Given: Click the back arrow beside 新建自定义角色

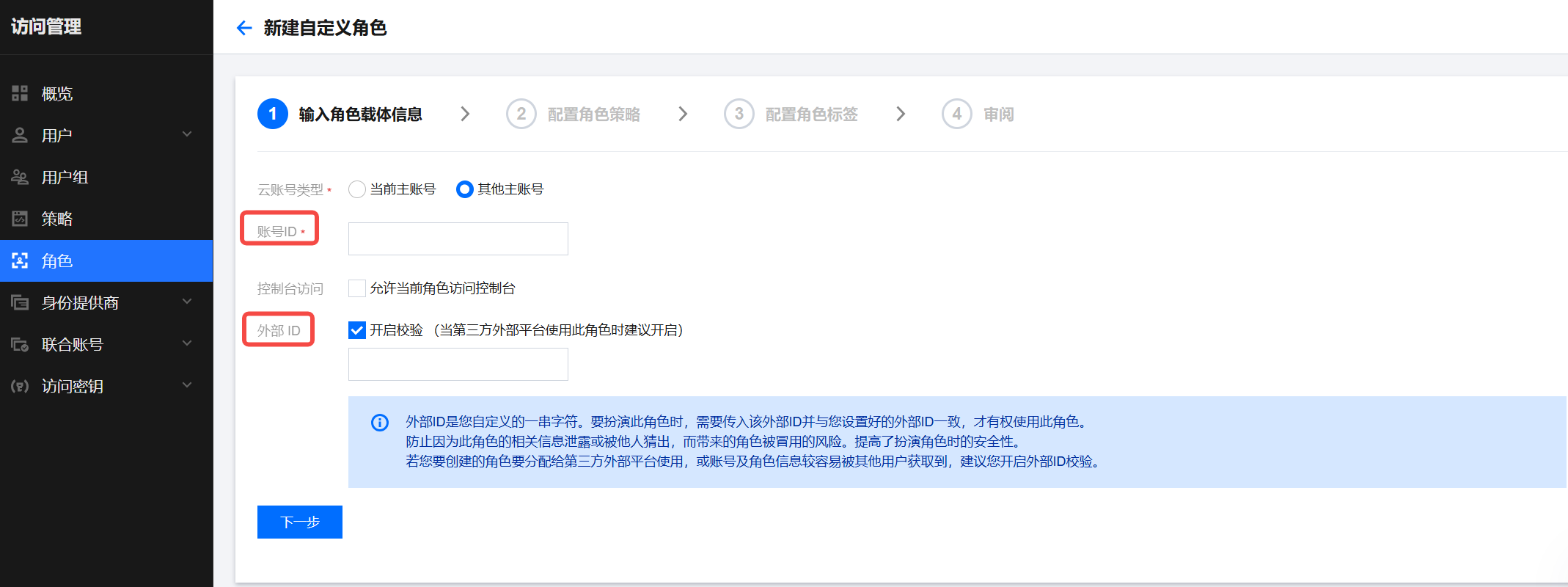Looking at the screenshot, I should click(x=244, y=28).
